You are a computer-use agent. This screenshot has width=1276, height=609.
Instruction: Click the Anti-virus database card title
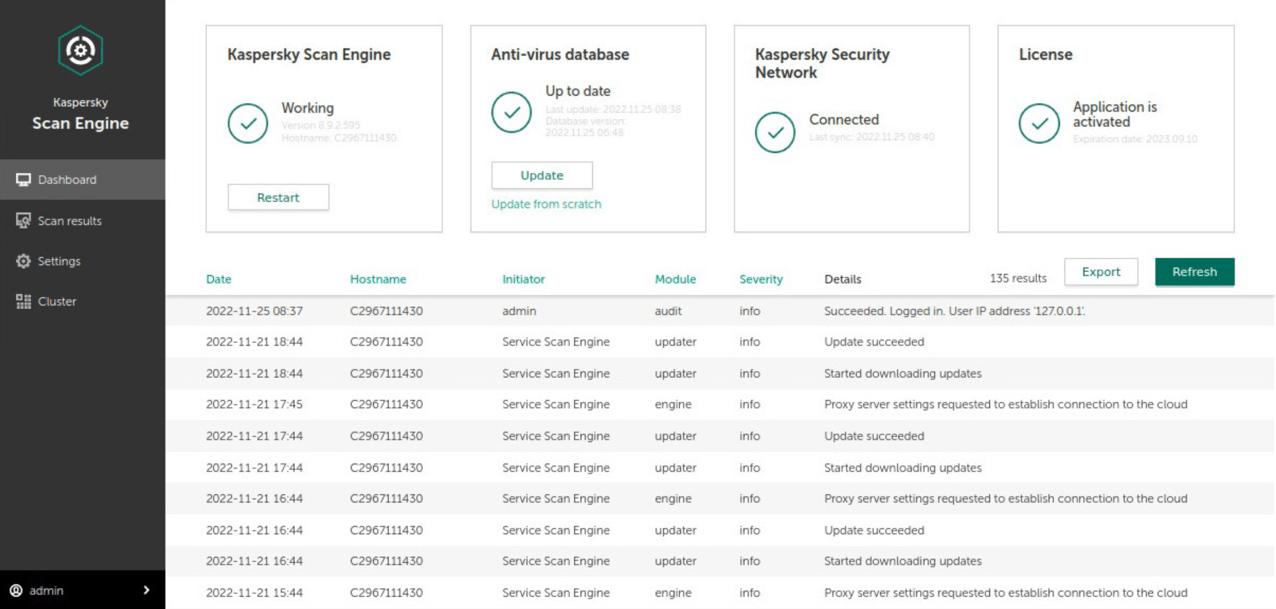click(x=560, y=55)
